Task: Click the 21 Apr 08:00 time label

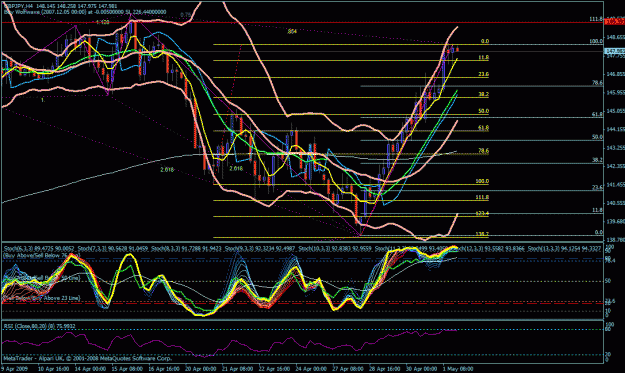Action: point(238,369)
